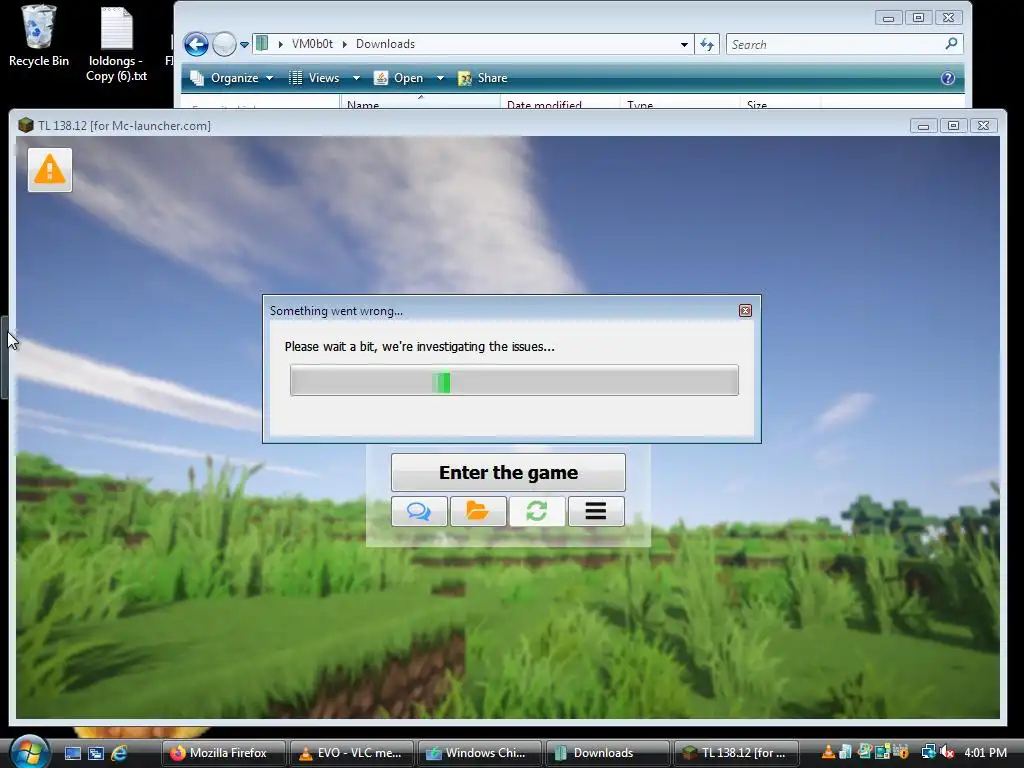This screenshot has height=768, width=1024.
Task: Expand arrow between VM0b0t and Downloads
Action: click(x=345, y=44)
